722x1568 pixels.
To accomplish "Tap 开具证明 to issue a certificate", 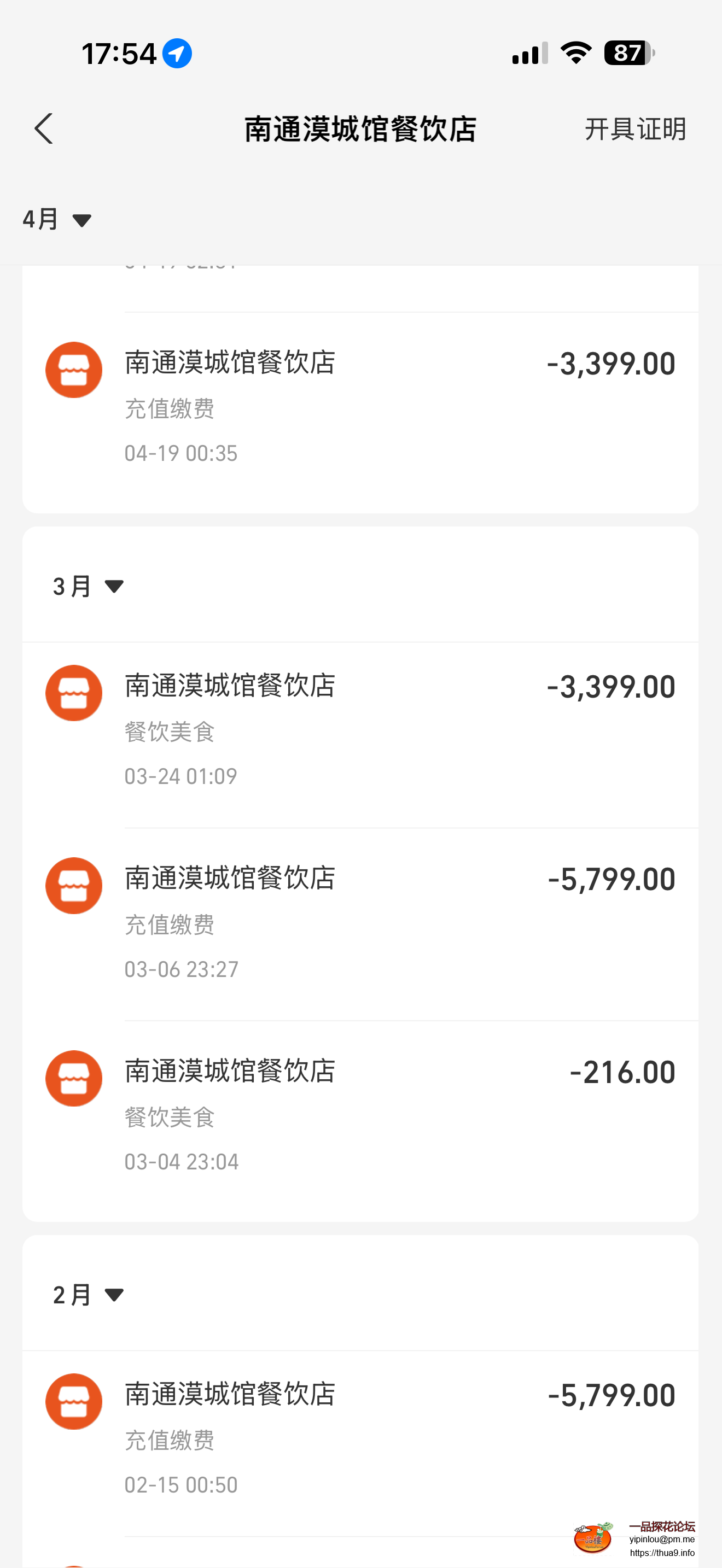I will (x=636, y=129).
